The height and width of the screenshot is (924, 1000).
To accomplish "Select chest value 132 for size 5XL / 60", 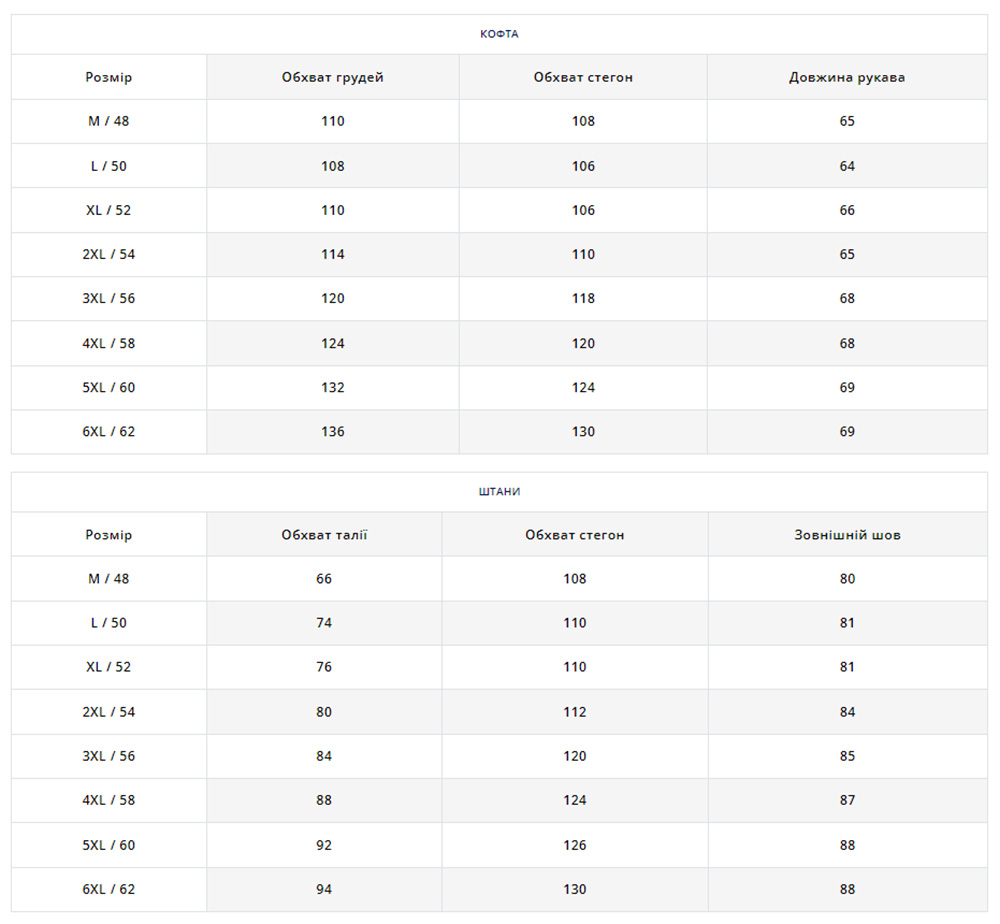I will pyautogui.click(x=333, y=388).
